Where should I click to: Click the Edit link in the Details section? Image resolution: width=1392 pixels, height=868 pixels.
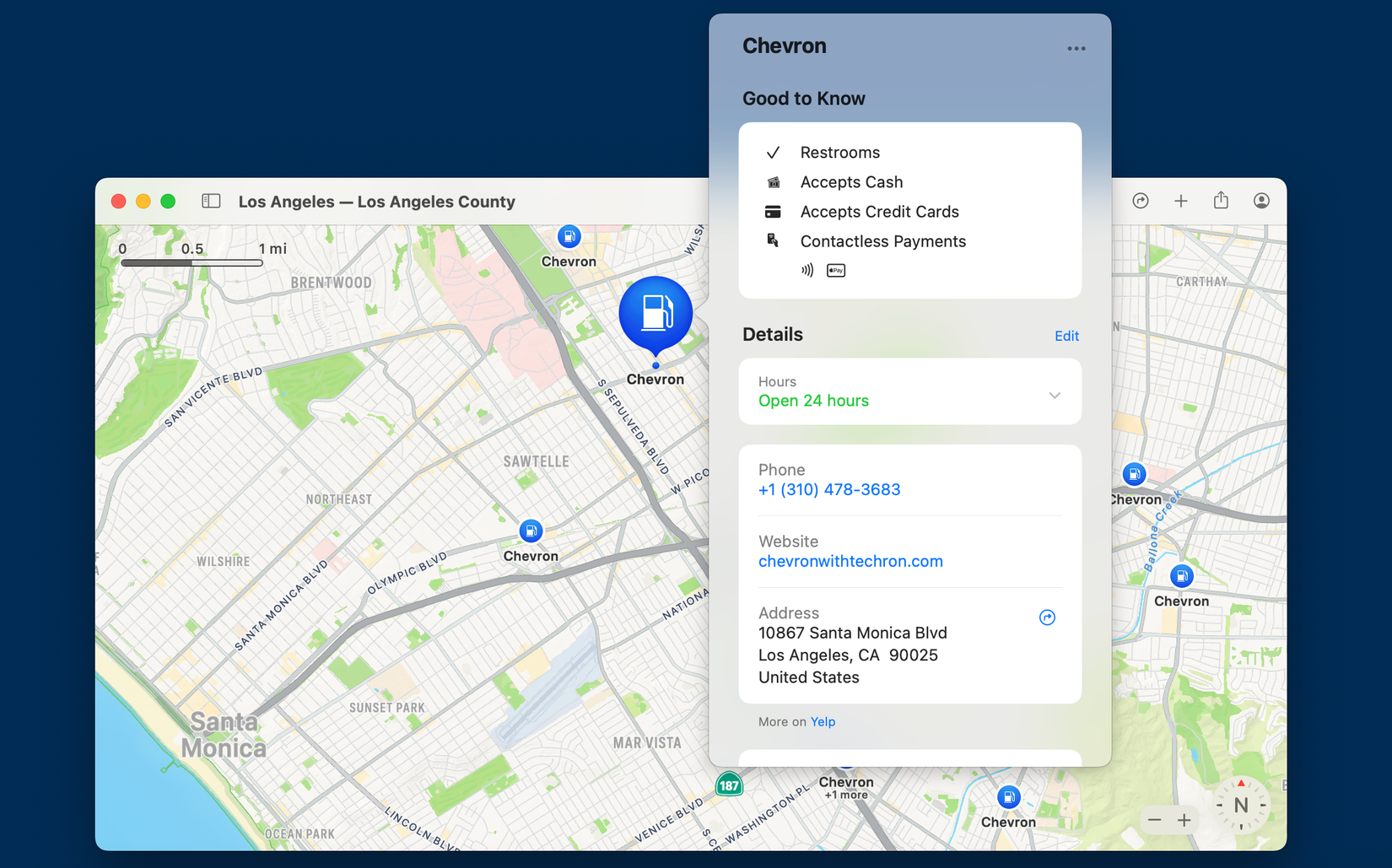point(1066,335)
